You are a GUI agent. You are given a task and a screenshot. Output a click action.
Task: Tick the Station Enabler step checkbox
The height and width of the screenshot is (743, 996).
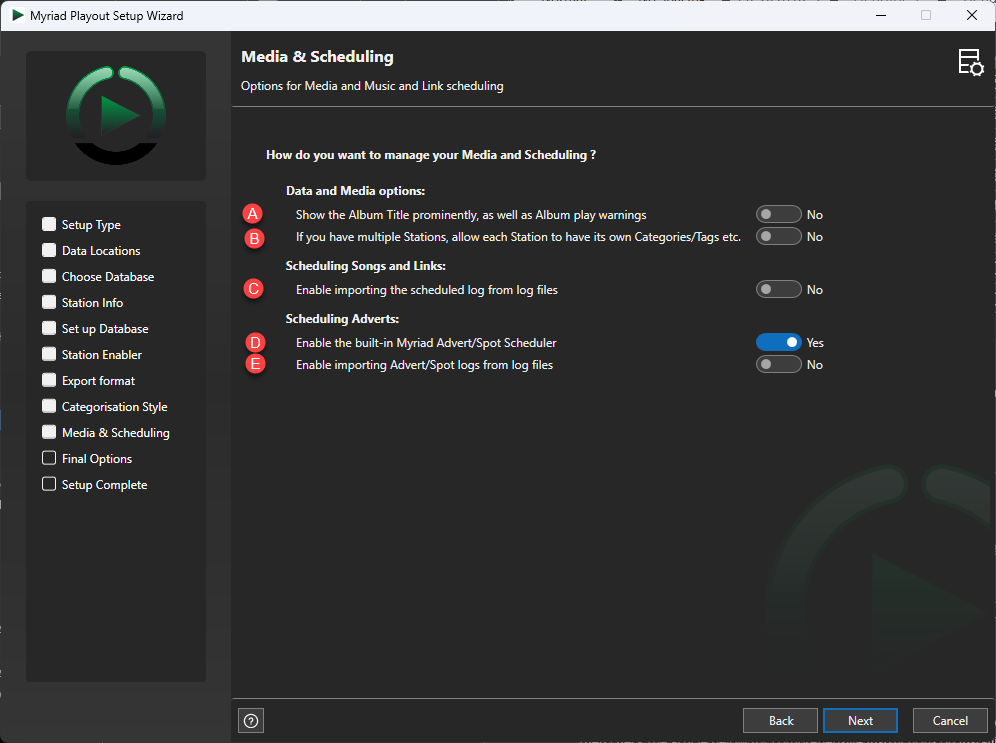coord(49,354)
